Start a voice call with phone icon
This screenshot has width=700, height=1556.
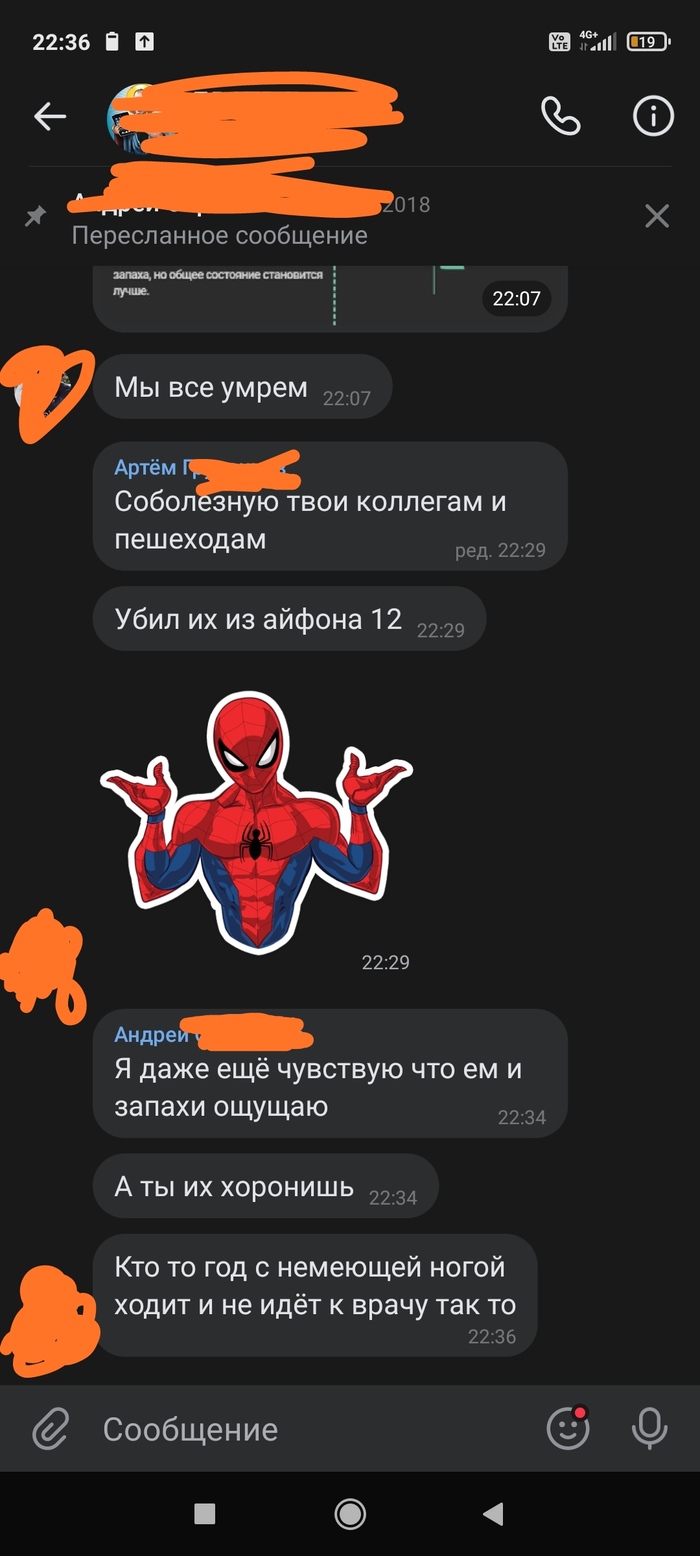[x=560, y=117]
